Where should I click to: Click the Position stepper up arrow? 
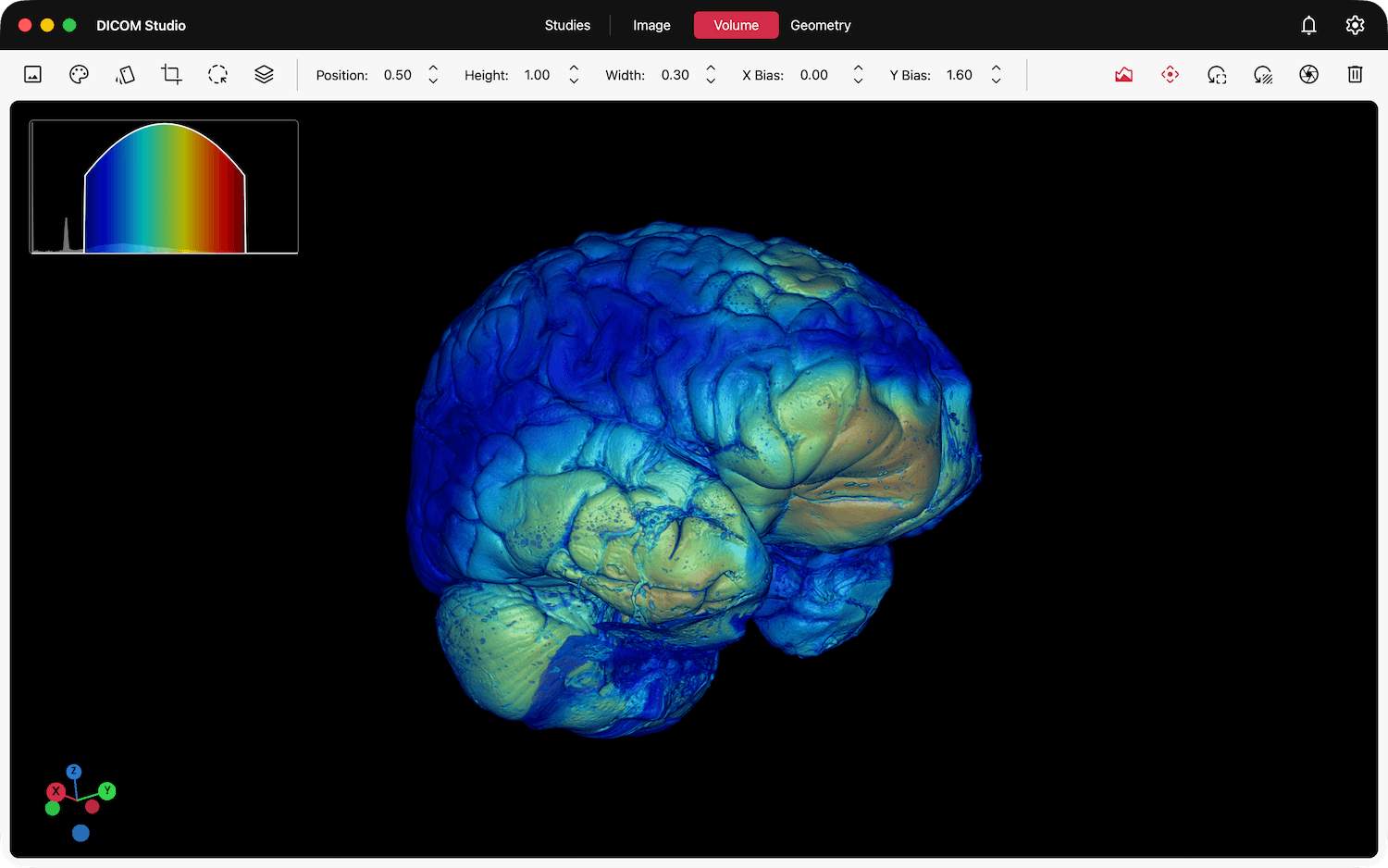point(433,68)
